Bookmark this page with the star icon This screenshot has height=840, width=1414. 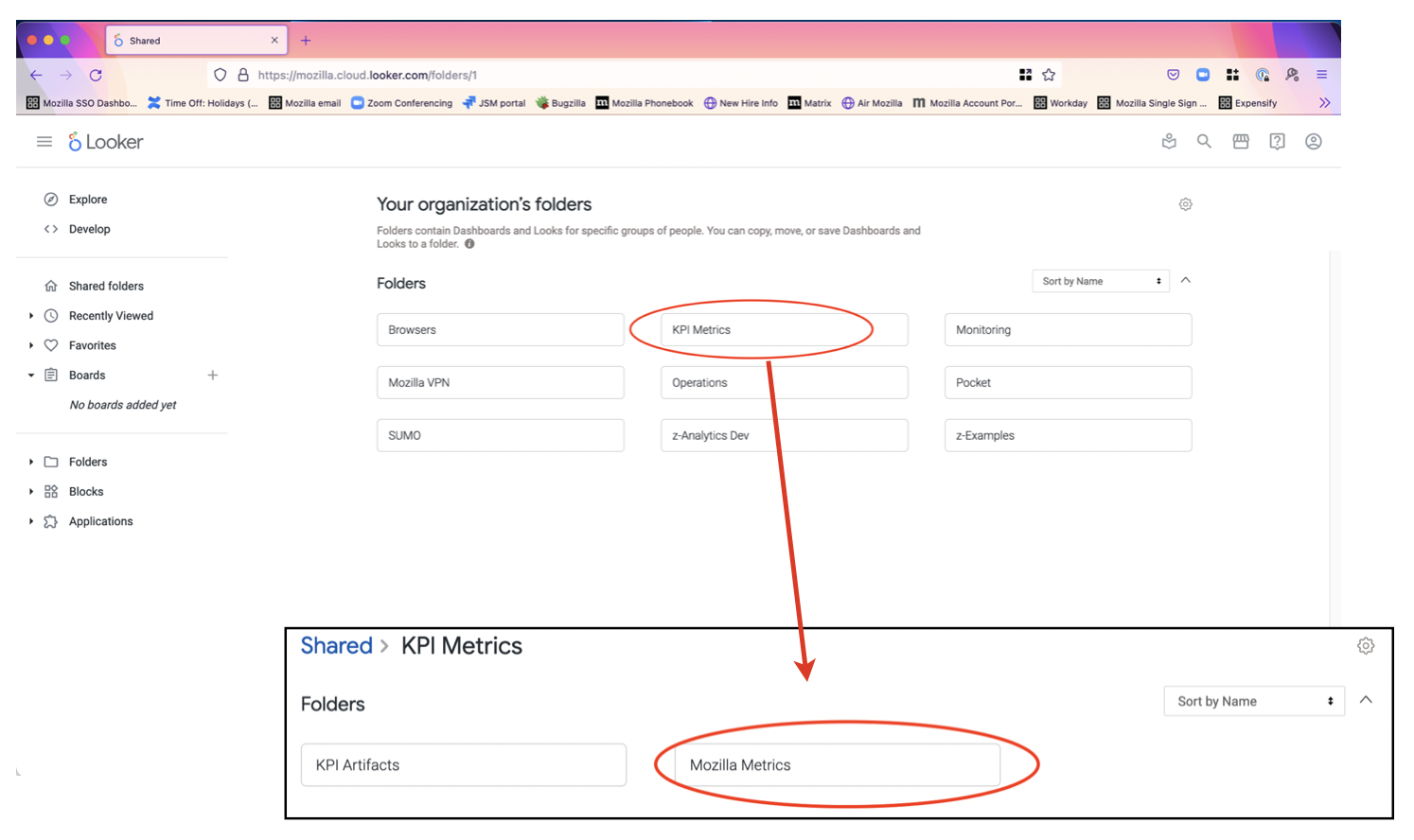tap(1049, 75)
